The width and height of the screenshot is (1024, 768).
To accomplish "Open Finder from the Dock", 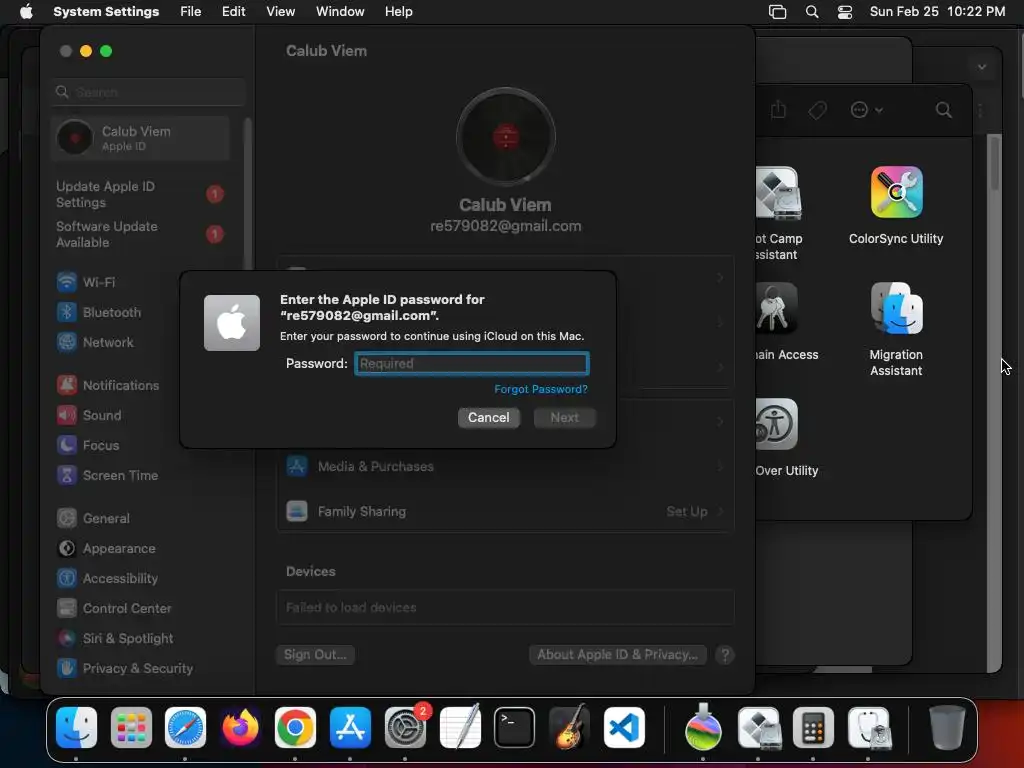I will pos(76,727).
